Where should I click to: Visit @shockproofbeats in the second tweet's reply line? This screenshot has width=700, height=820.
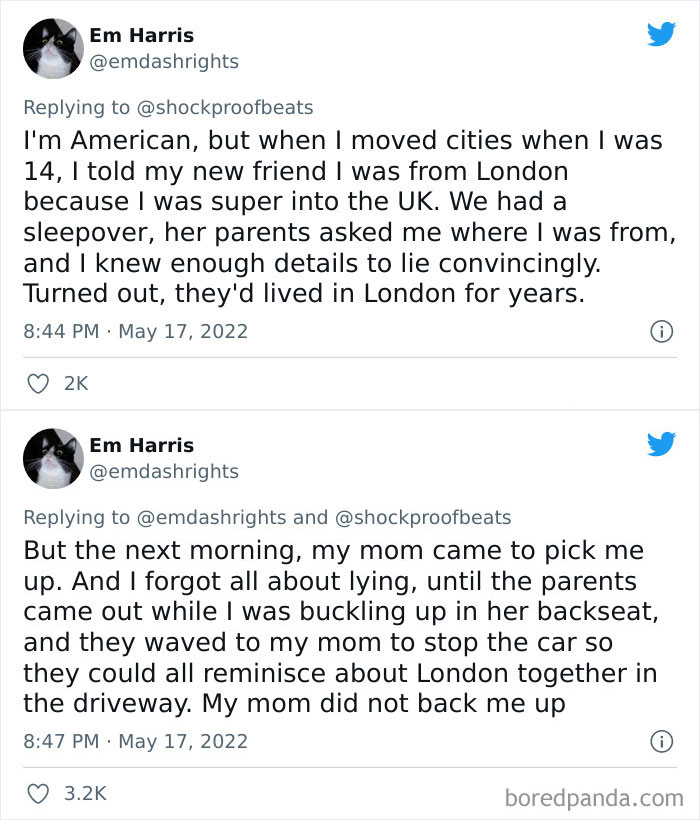[x=423, y=517]
